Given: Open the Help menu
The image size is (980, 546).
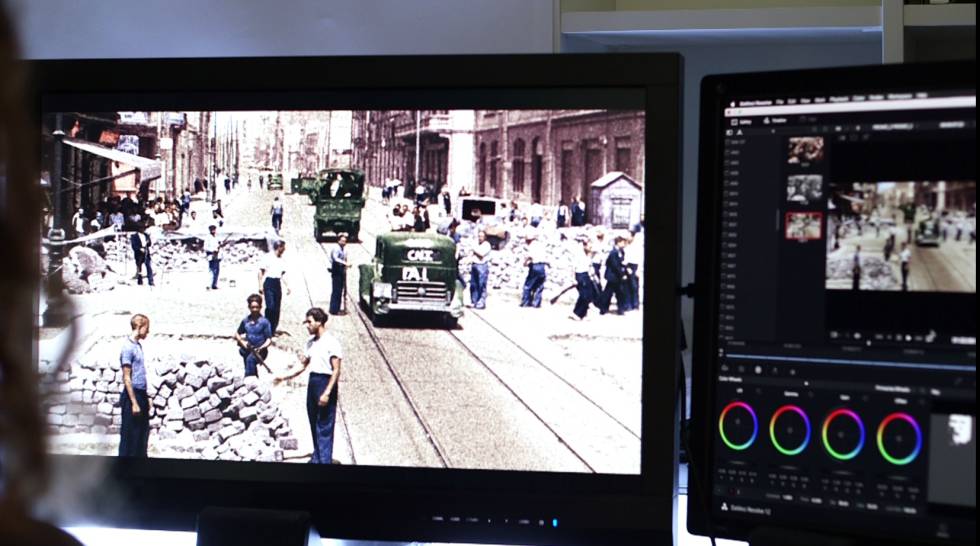Looking at the screenshot, I should click(x=921, y=96).
